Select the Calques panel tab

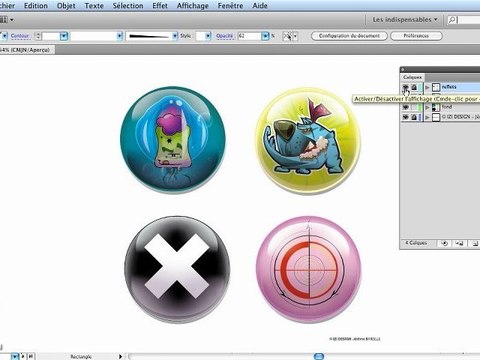[x=412, y=77]
